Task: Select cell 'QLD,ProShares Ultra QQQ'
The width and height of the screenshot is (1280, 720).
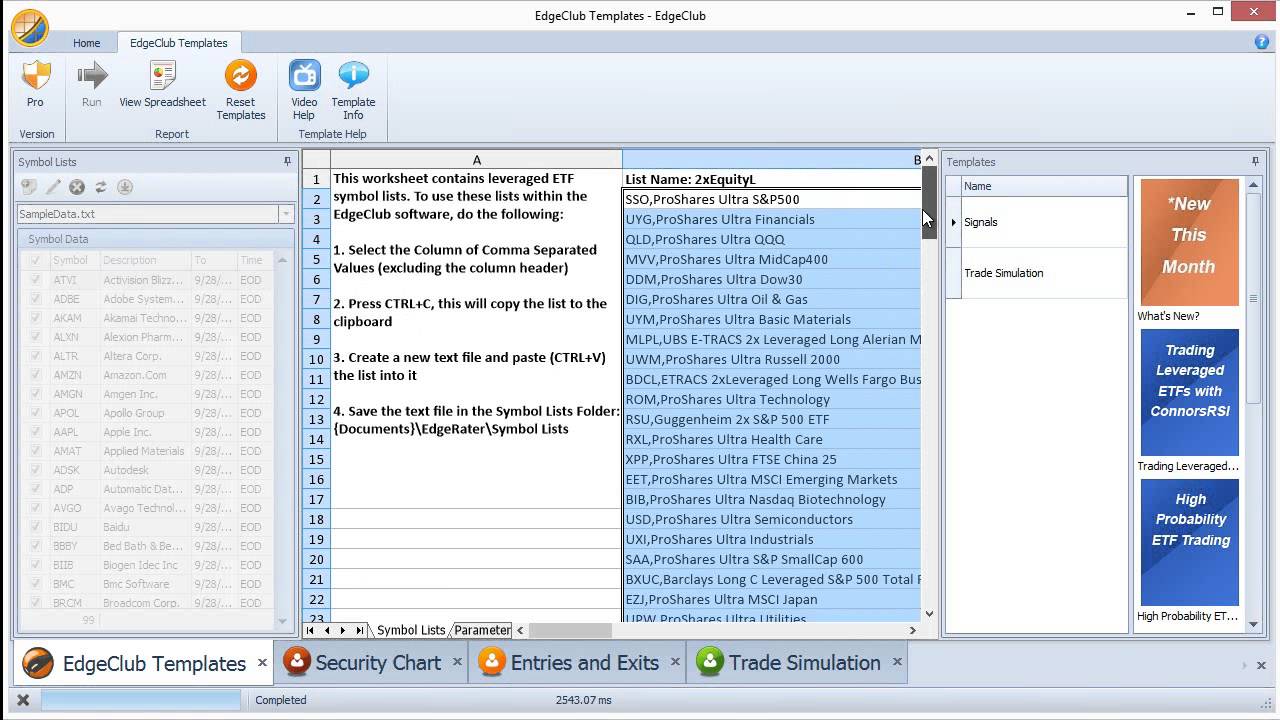Action: [772, 239]
